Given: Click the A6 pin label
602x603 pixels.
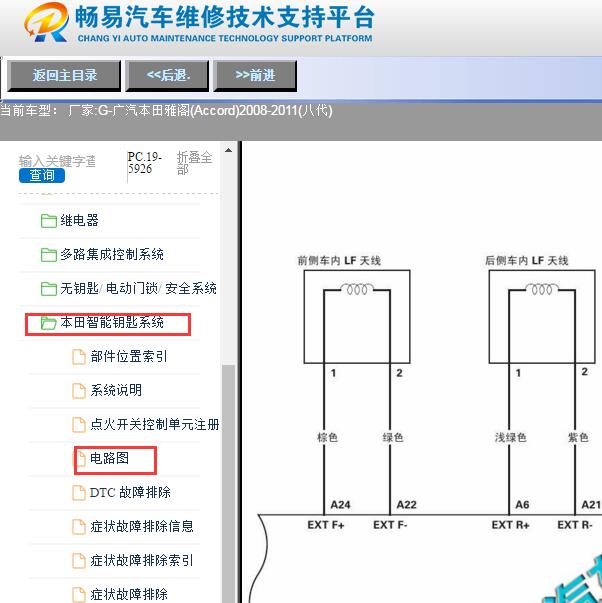Looking at the screenshot, I should 522,505.
